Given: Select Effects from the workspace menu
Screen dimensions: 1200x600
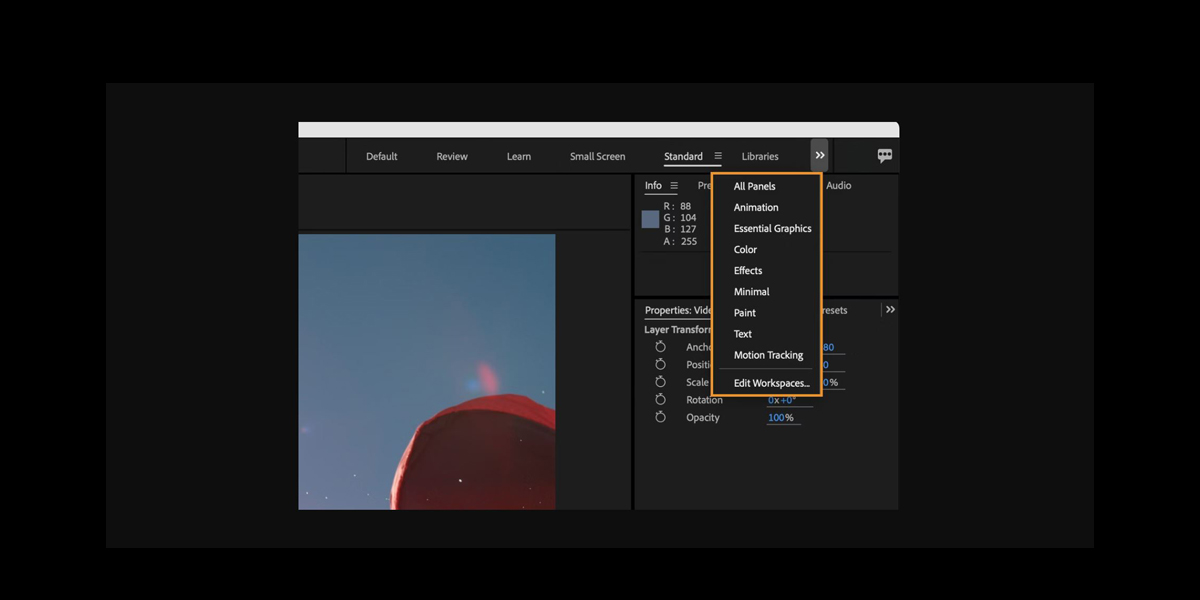Looking at the screenshot, I should [x=747, y=270].
